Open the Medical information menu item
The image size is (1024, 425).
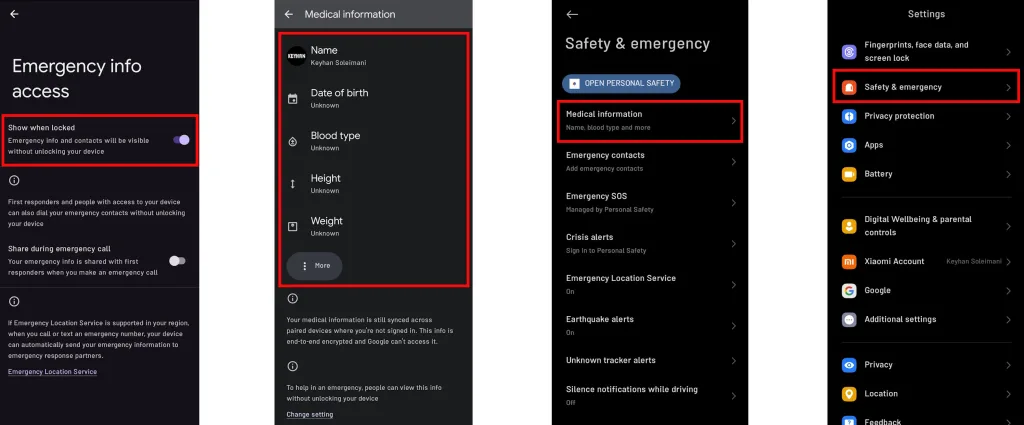click(650, 120)
